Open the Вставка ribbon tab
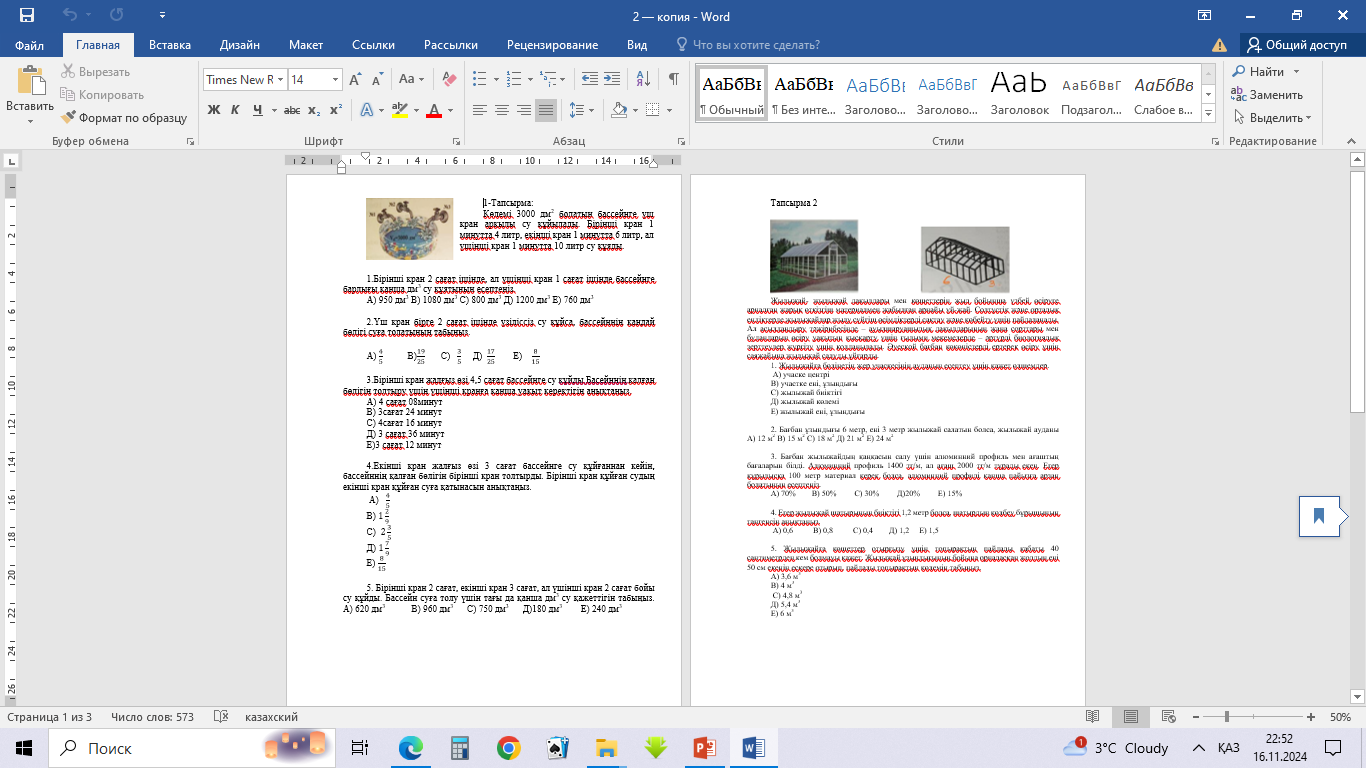 tap(170, 45)
